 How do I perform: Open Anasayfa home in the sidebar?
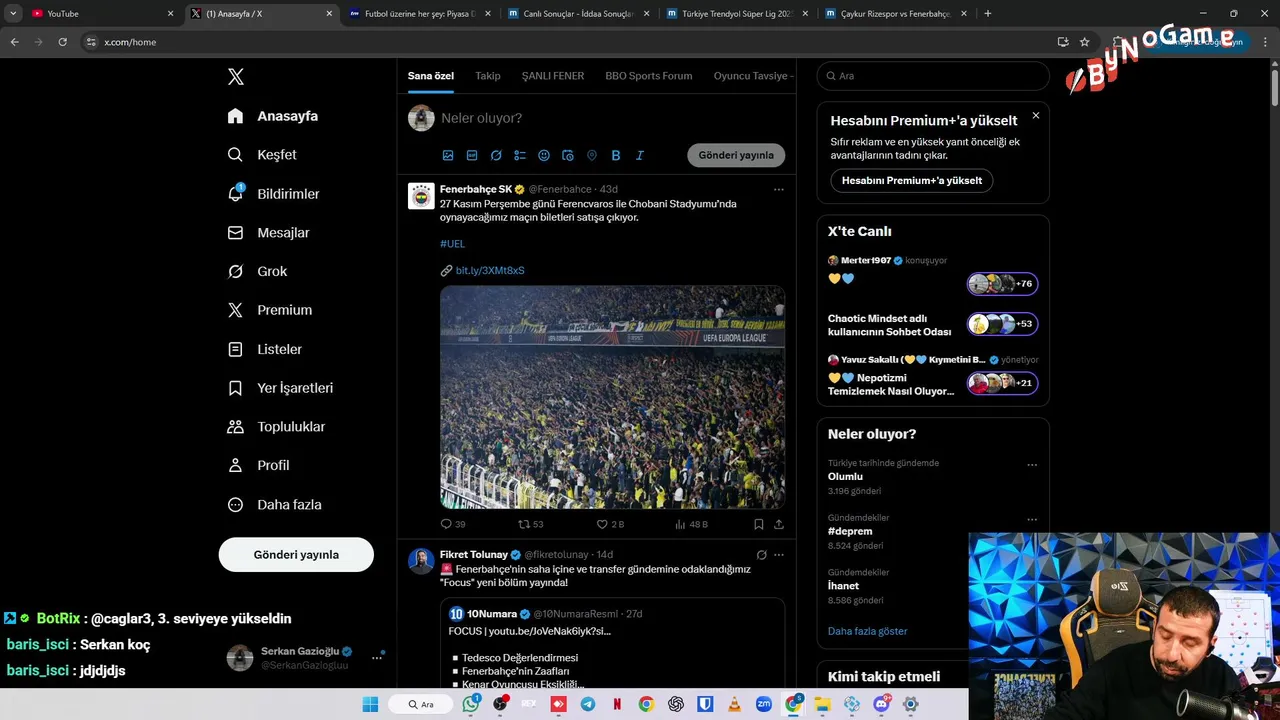(x=272, y=116)
